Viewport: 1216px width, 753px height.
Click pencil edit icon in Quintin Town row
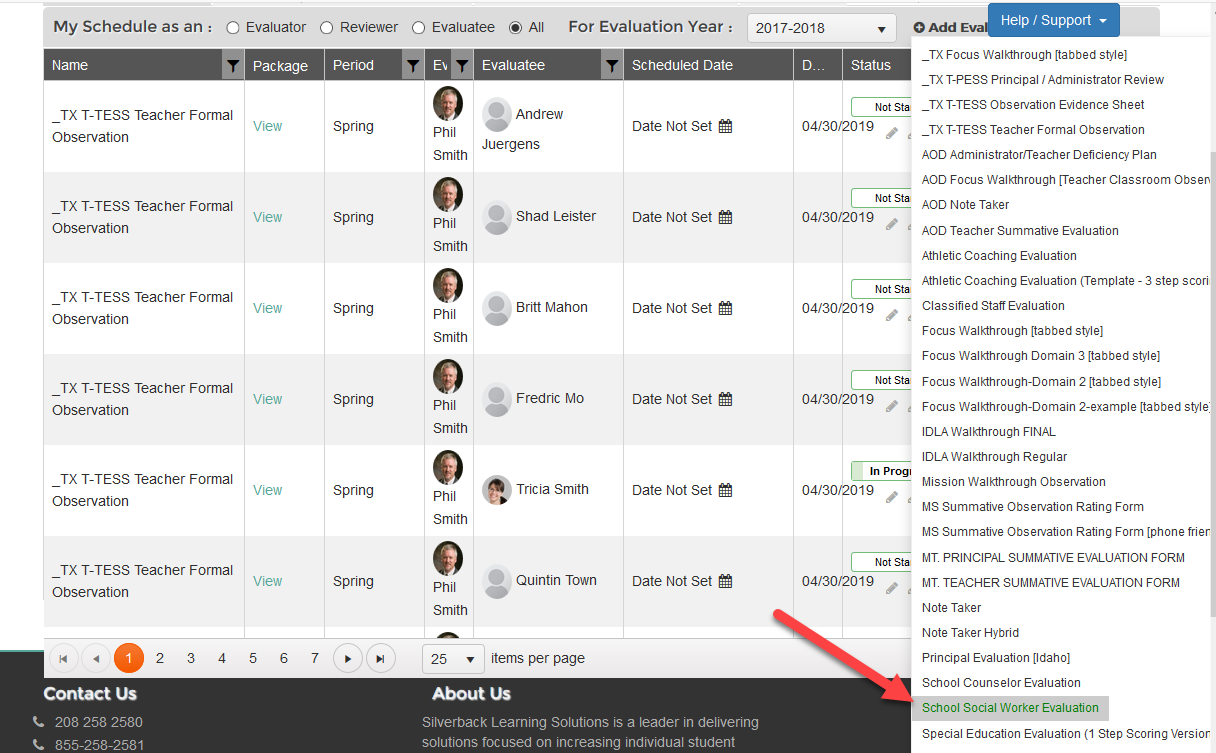[x=892, y=588]
